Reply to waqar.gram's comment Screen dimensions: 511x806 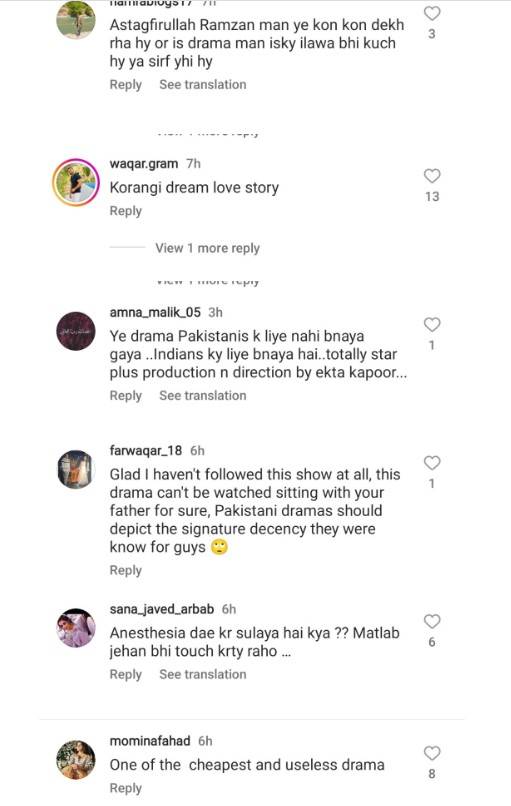click(x=125, y=211)
